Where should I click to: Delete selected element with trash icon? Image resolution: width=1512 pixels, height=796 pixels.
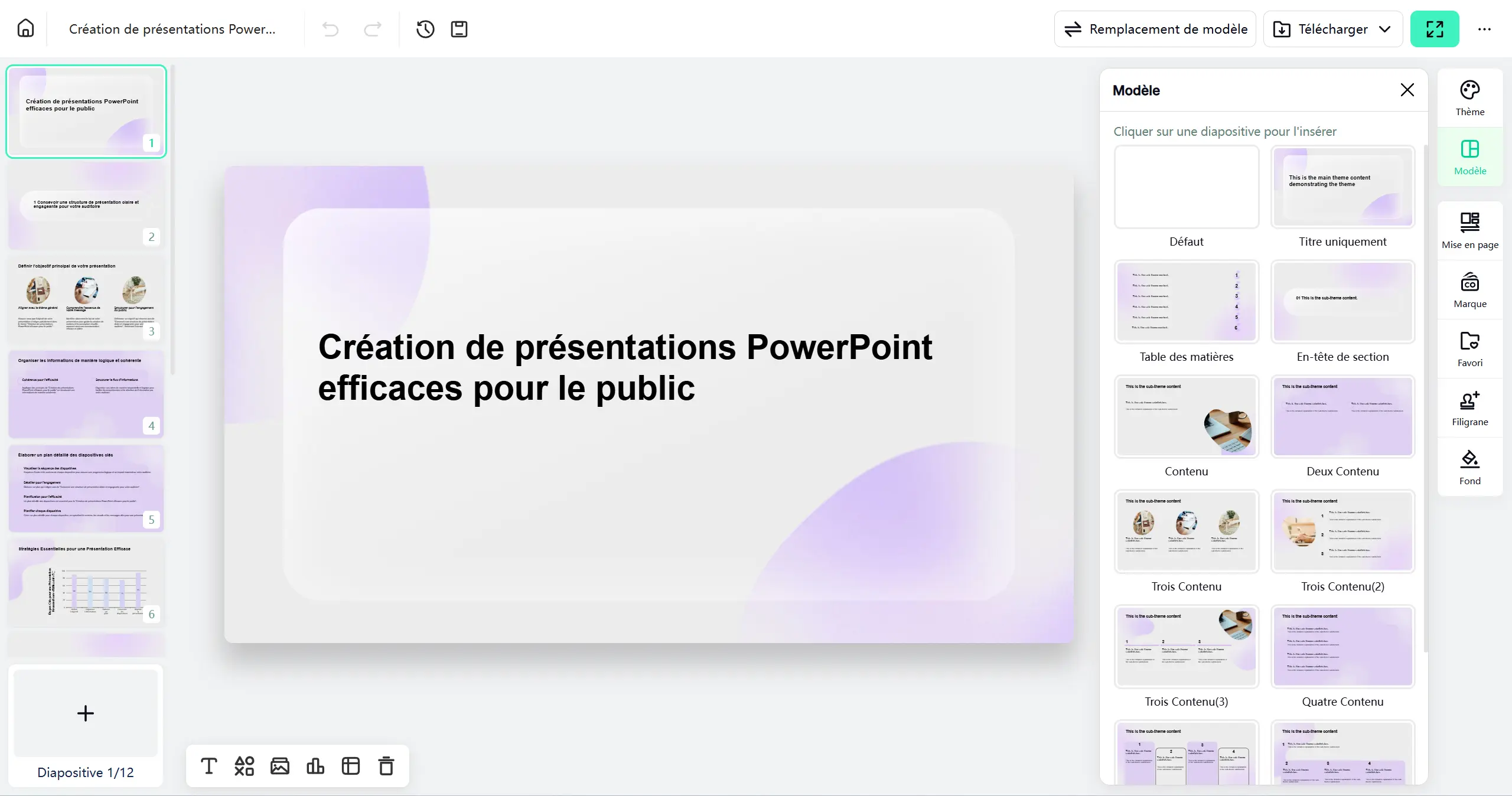coord(386,766)
